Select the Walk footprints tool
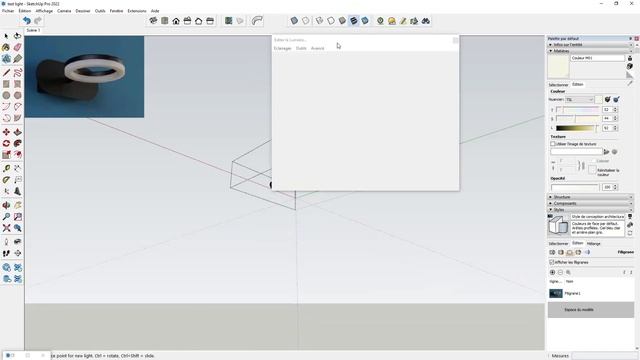 (x=6, y=253)
